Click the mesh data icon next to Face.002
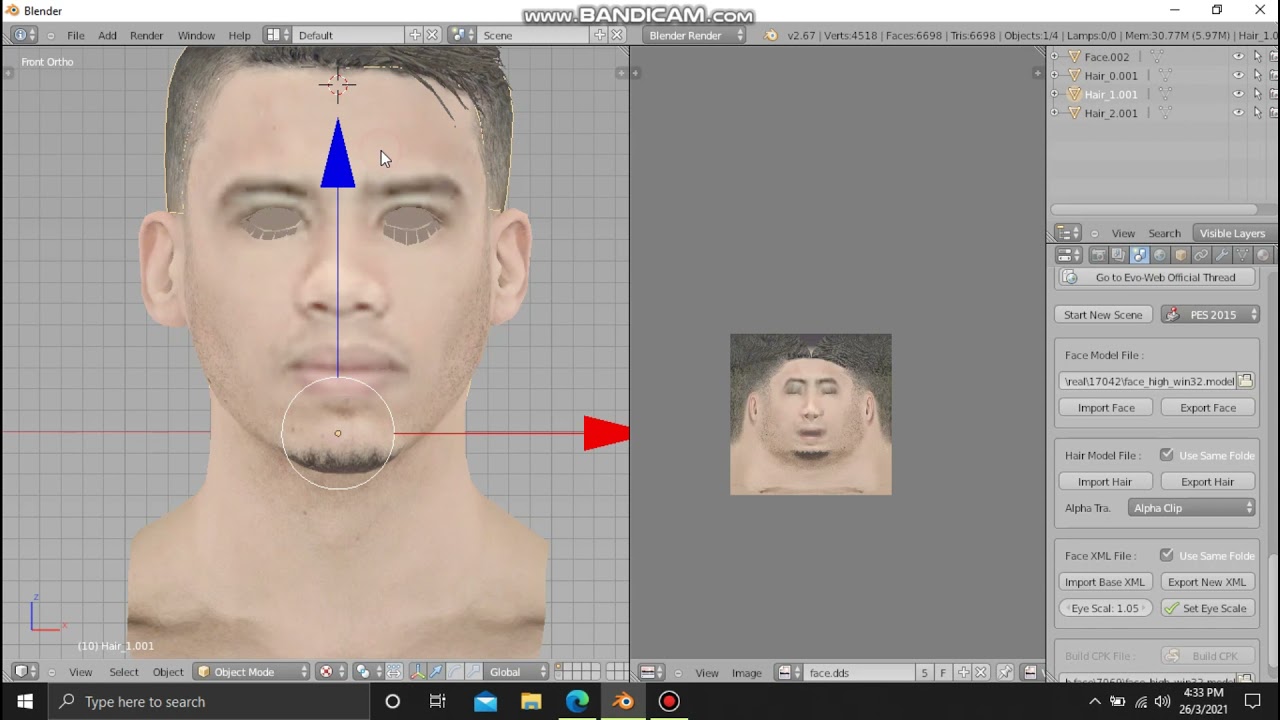1280x720 pixels. click(1157, 57)
